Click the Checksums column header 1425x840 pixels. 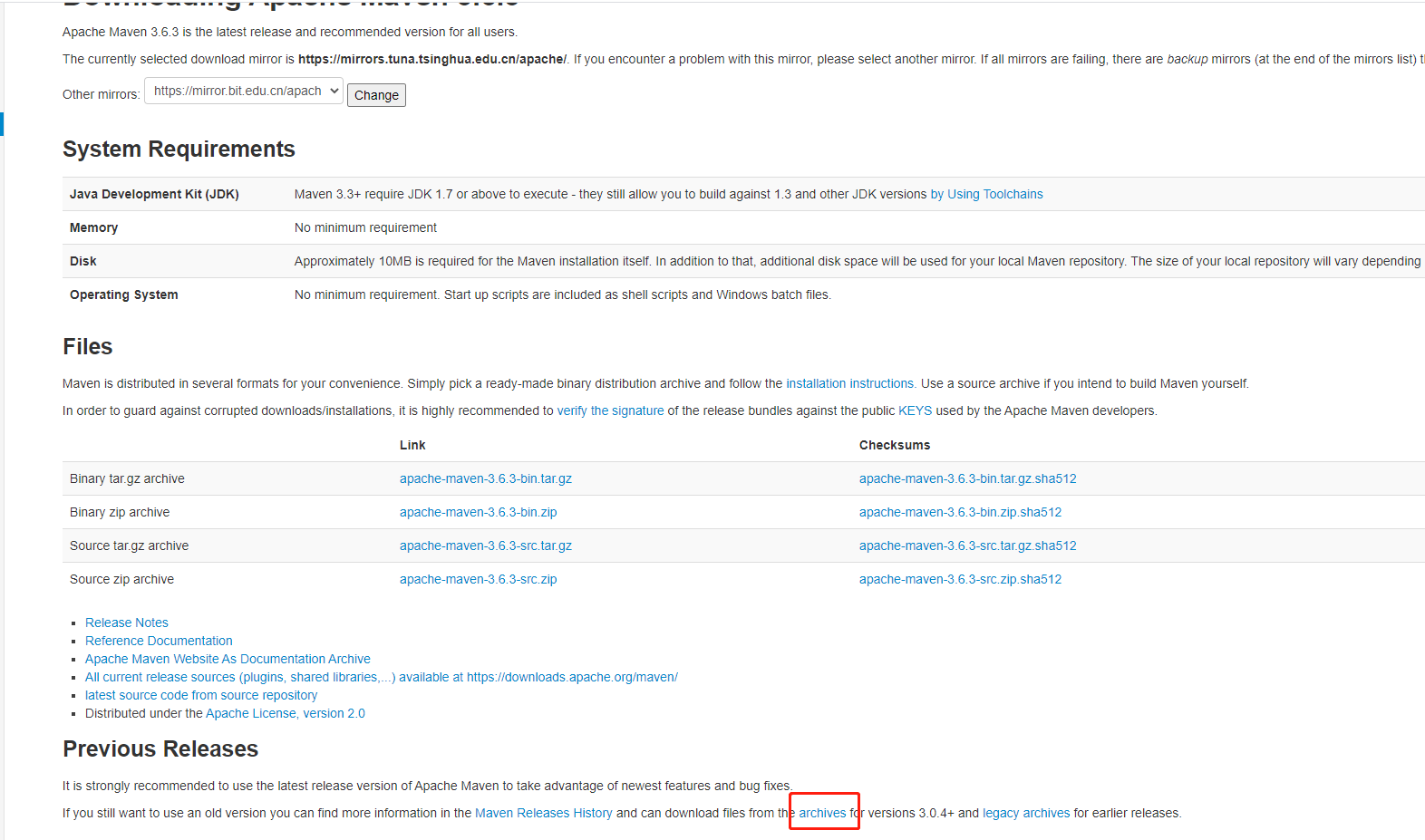[895, 445]
